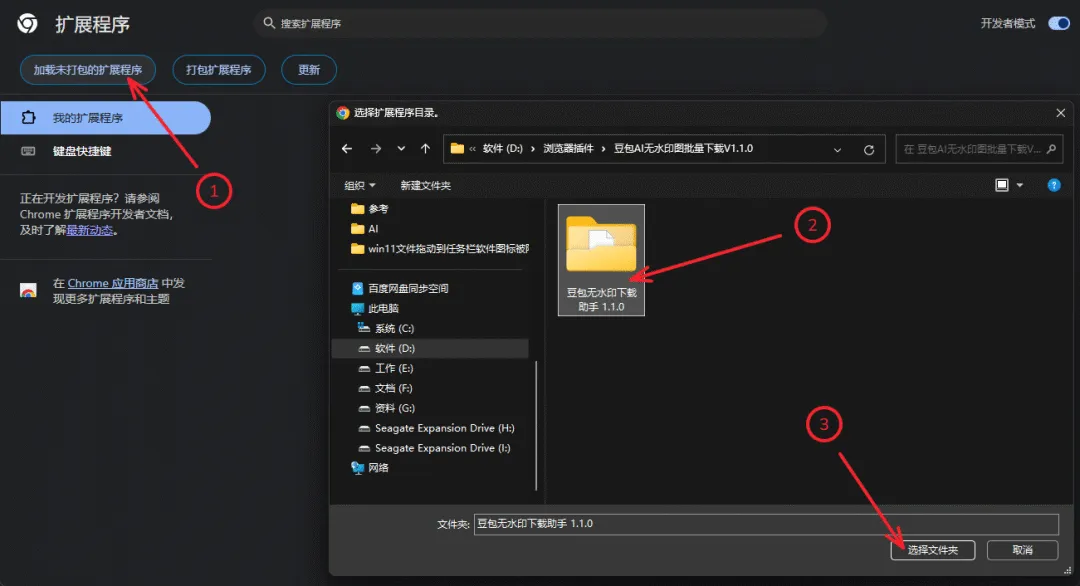Select Seagate Expansion Drive (I:)
This screenshot has width=1080, height=586.
tap(435, 448)
